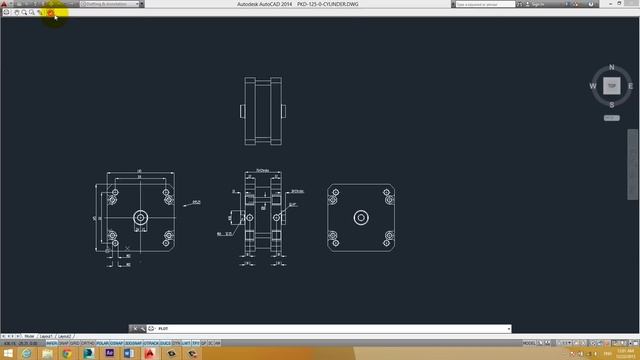Click the Zoom Original icon
This screenshot has height=360, width=640.
tap(40, 13)
